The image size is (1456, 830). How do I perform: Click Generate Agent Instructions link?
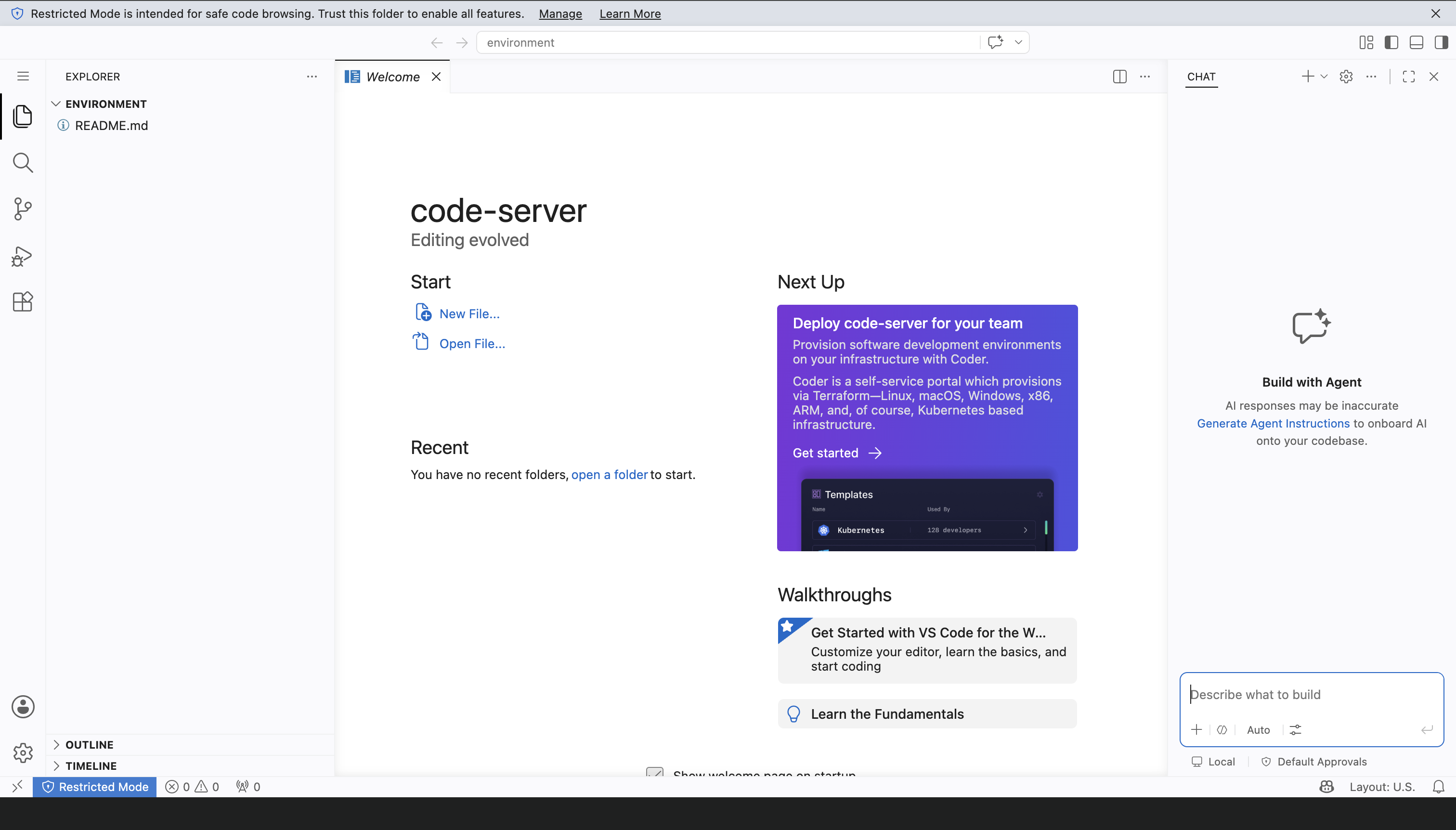[1273, 424]
